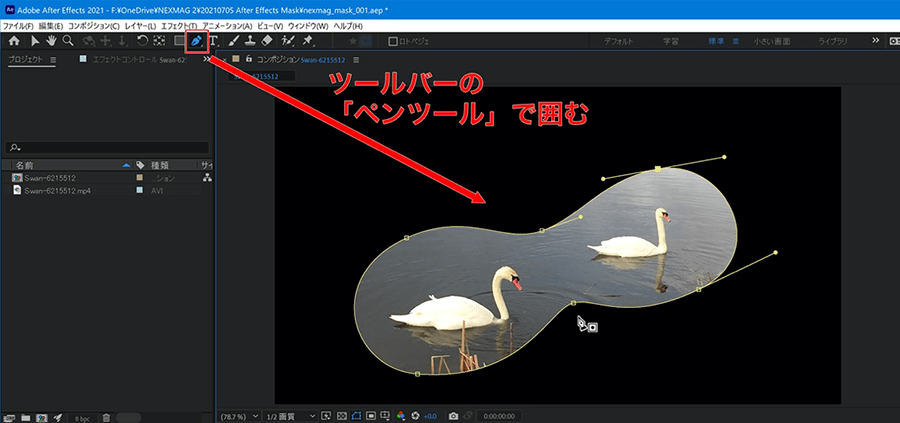
Task: Activate the Zoom magnifier tool
Action: point(68,41)
